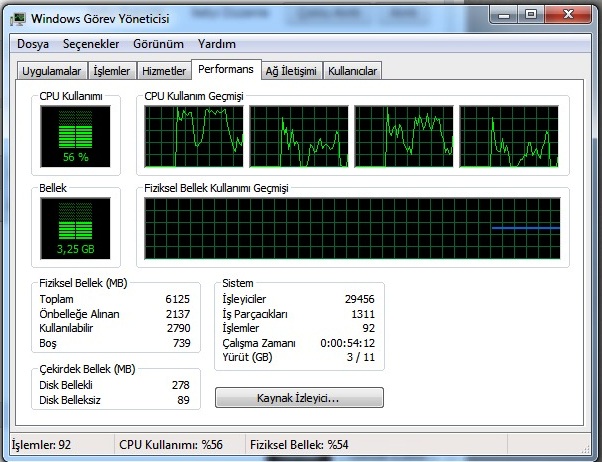Switch to the Uygulamalar tab
The image size is (602, 462).
[x=51, y=71]
